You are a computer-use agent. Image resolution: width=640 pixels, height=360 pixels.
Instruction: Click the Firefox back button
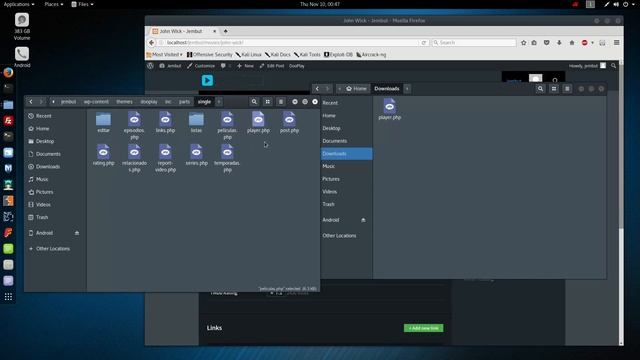click(x=151, y=42)
